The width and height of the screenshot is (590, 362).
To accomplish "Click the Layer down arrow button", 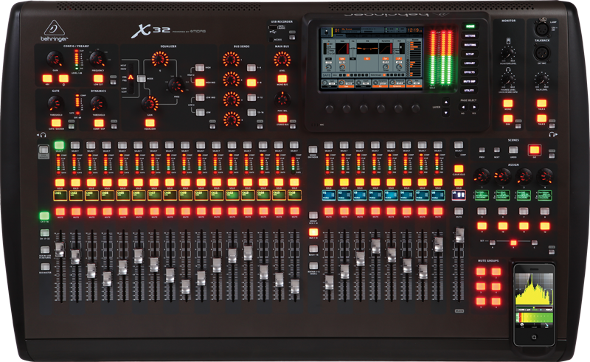I will coord(446,112).
